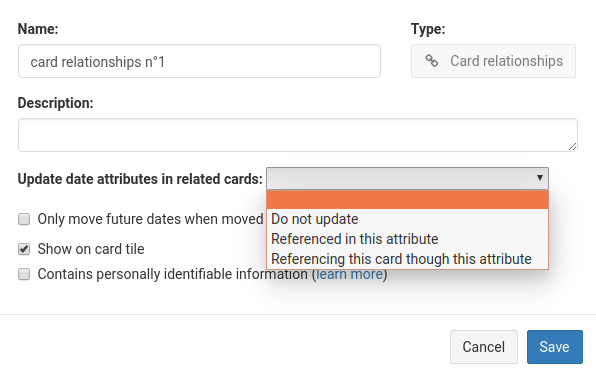Viewport: 596px width, 377px height.
Task: Focus the Name field with 'card relationships n°1'
Action: (199, 61)
